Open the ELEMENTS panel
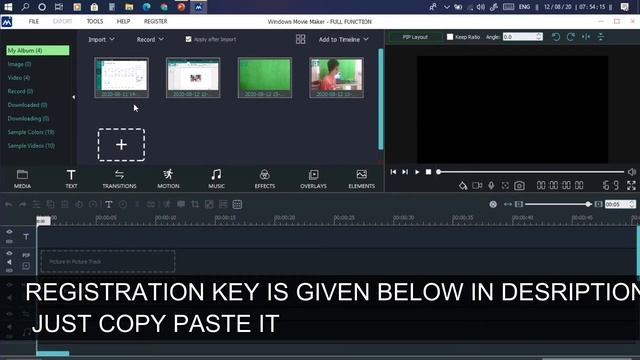 [x=361, y=179]
